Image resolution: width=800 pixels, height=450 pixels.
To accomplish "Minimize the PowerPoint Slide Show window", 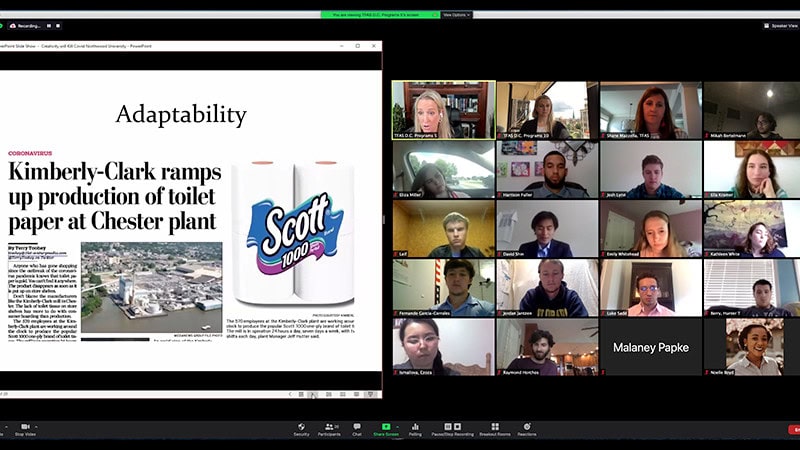I will pyautogui.click(x=341, y=46).
